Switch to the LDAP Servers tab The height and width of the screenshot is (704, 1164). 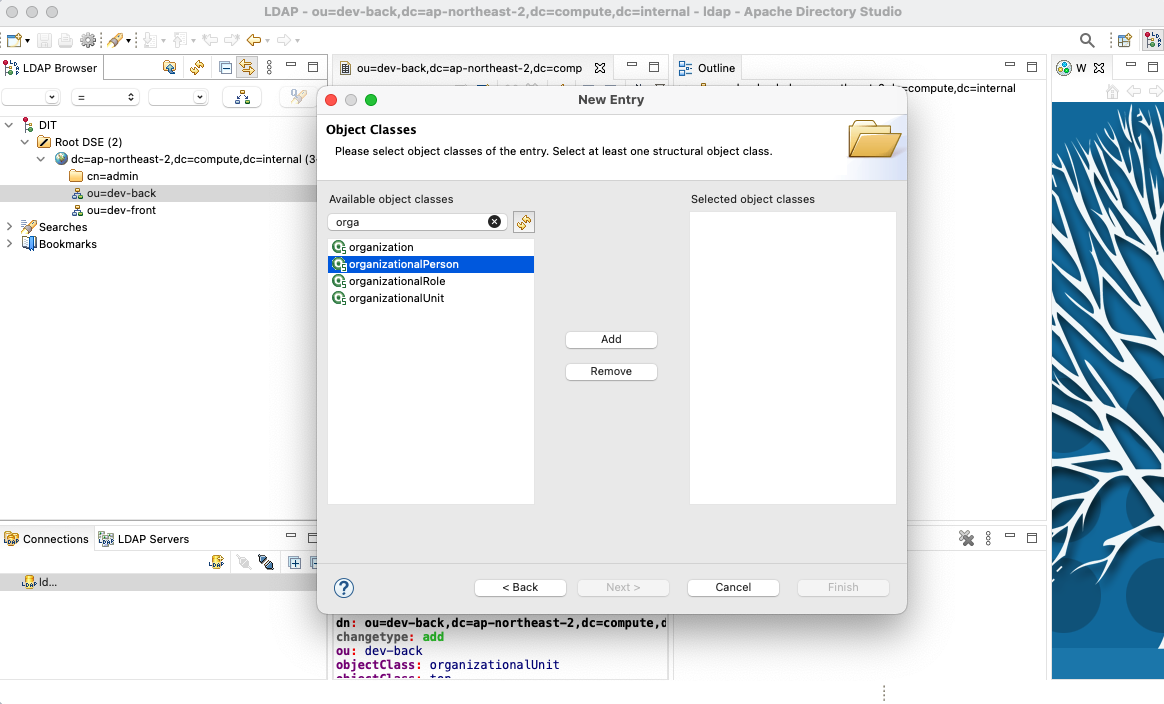[x=144, y=538]
